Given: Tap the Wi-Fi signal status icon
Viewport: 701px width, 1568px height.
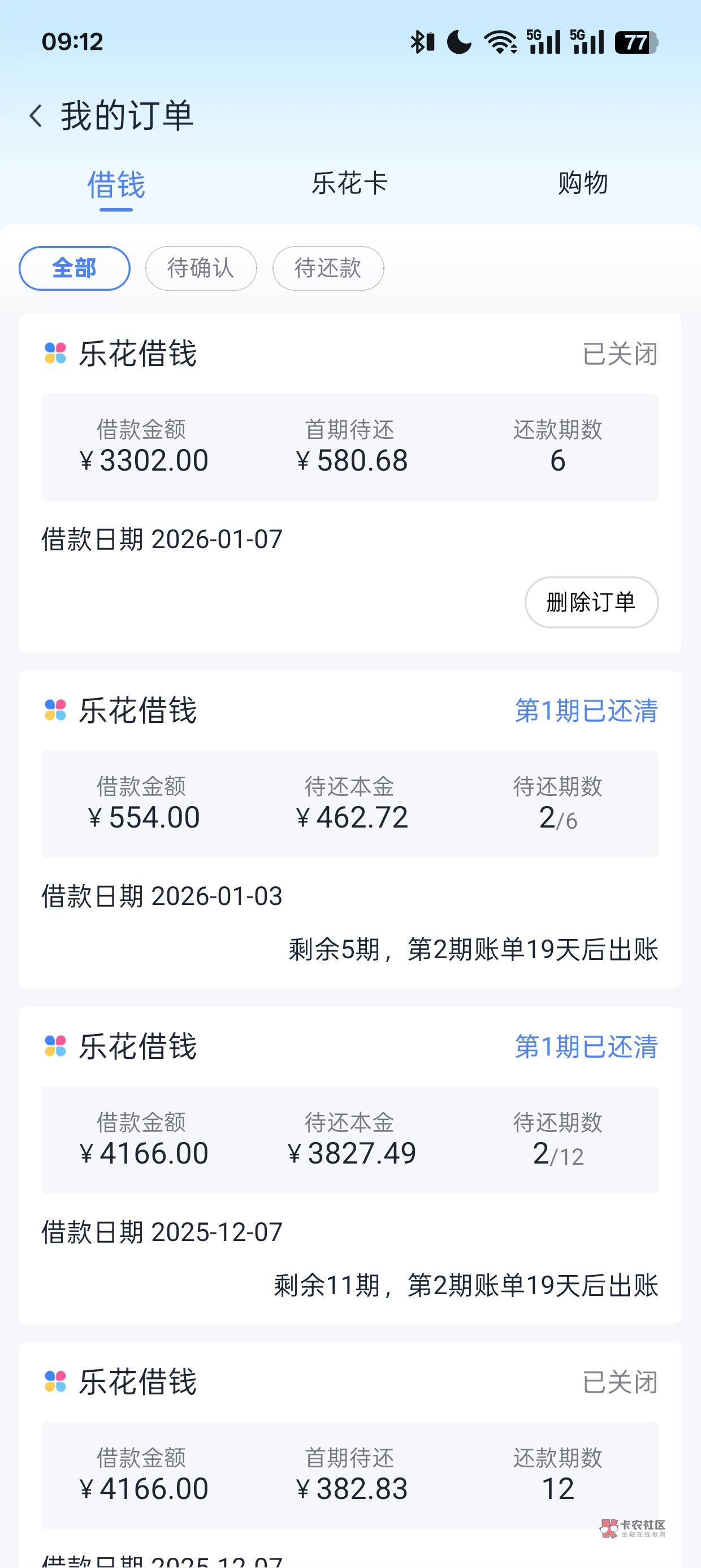Looking at the screenshot, I should pyautogui.click(x=500, y=42).
